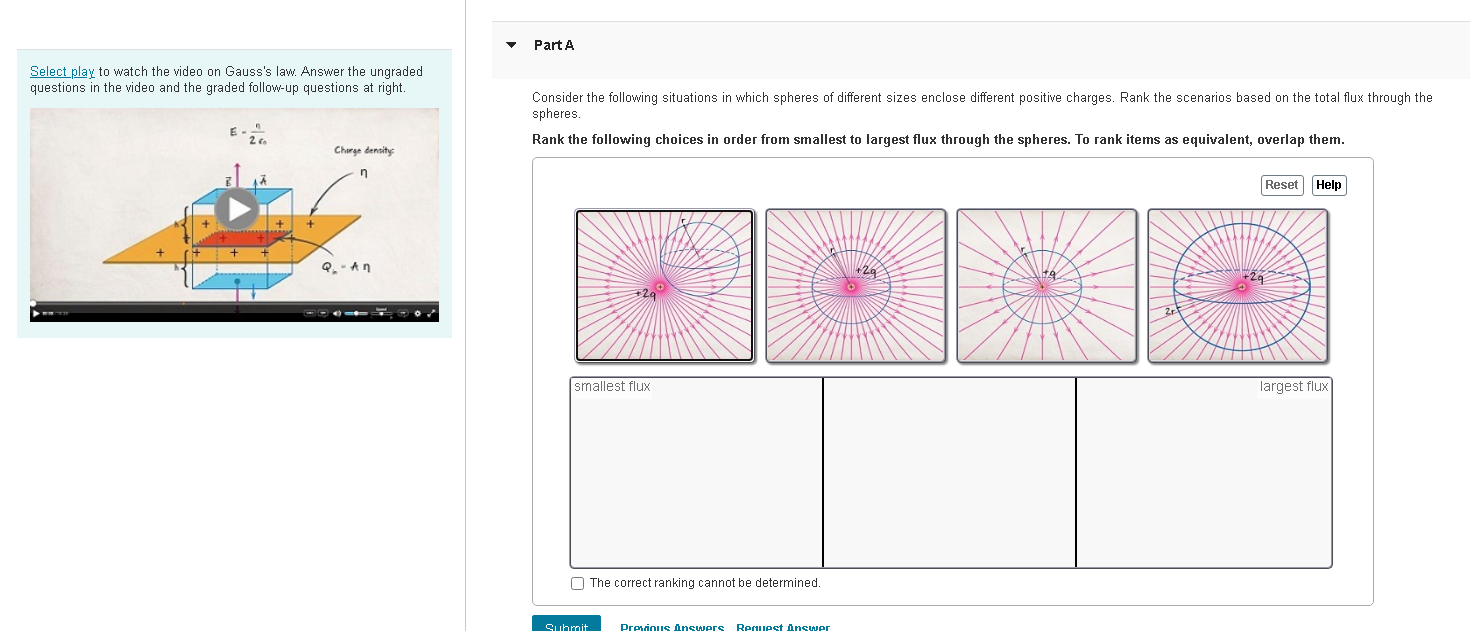Select the +q charge sphere image
This screenshot has height=631, width=1470.
pos(1046,285)
